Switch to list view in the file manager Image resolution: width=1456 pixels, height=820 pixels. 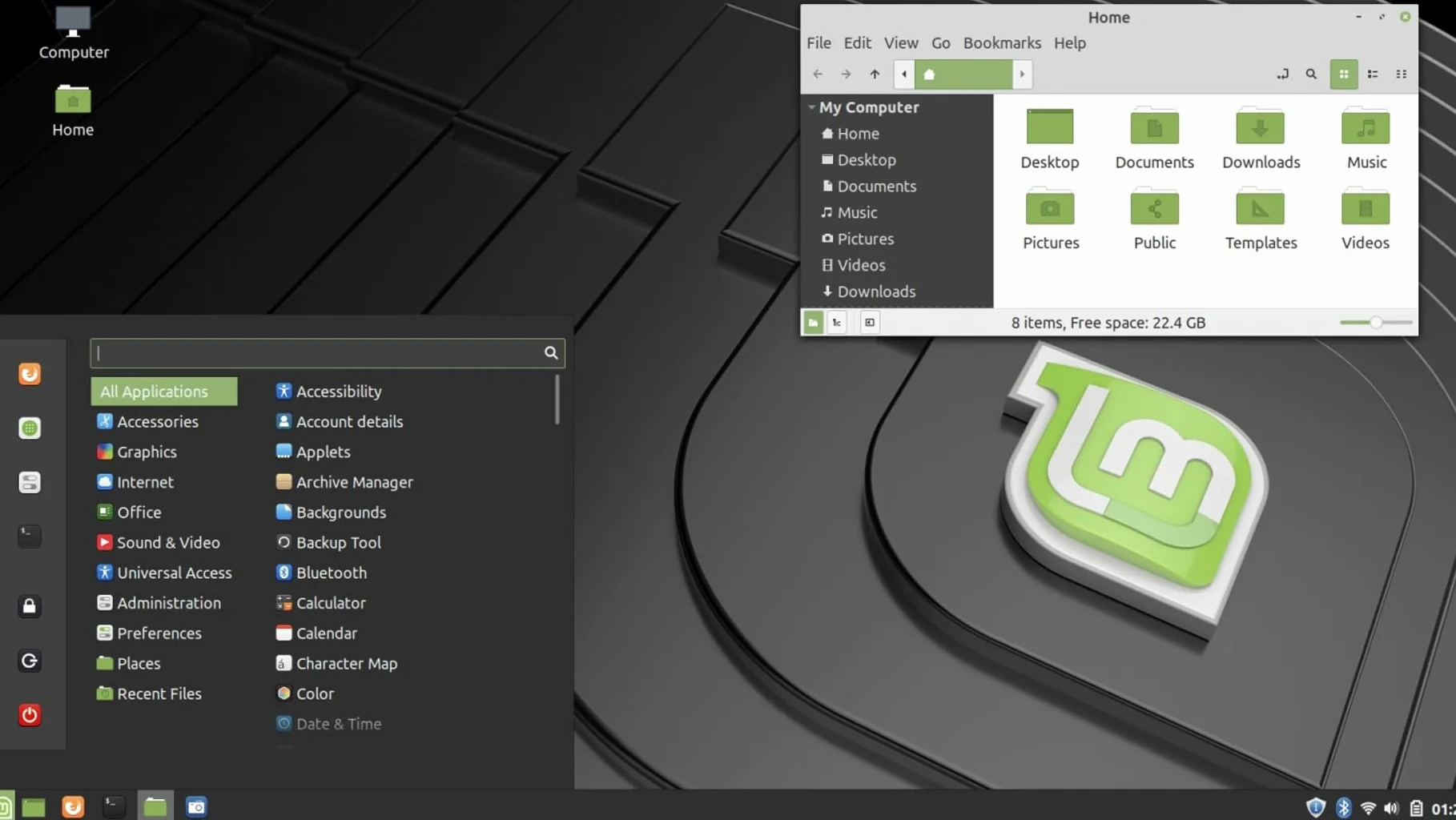(1373, 74)
